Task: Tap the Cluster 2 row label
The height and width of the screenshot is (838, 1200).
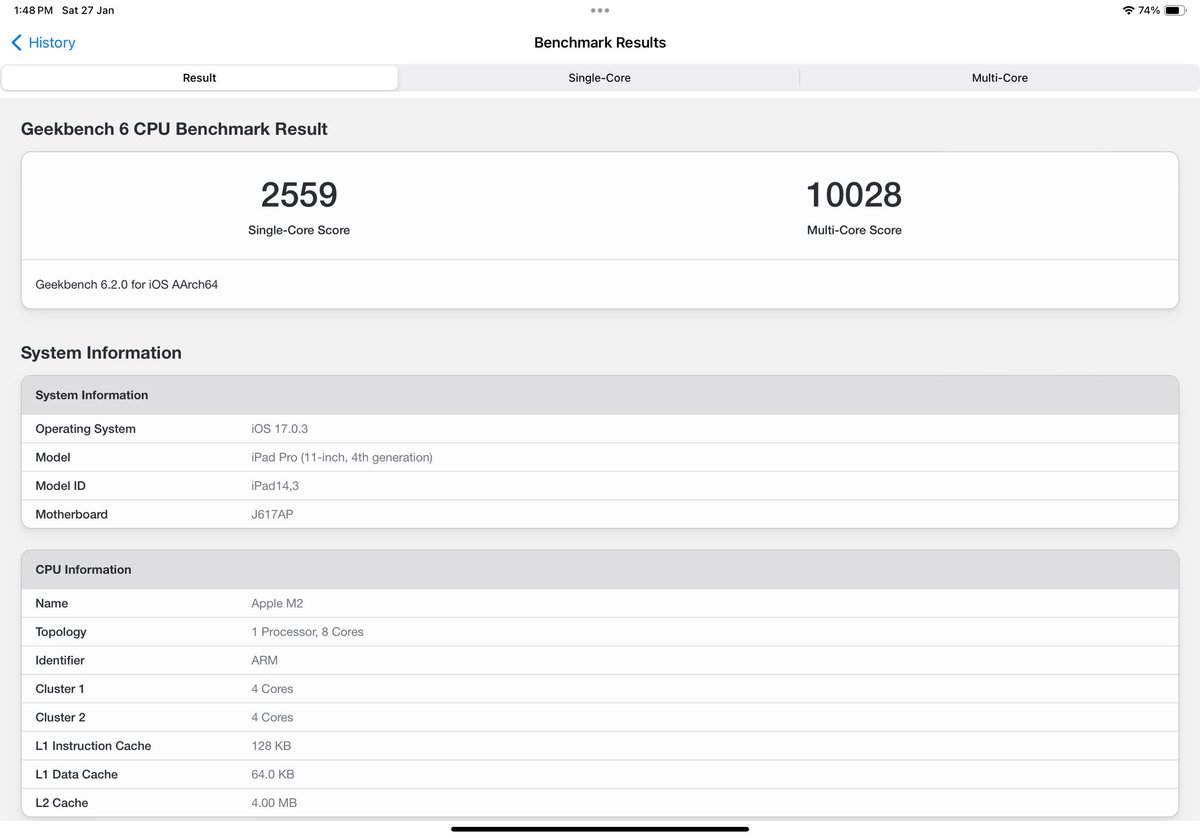Action: [60, 717]
